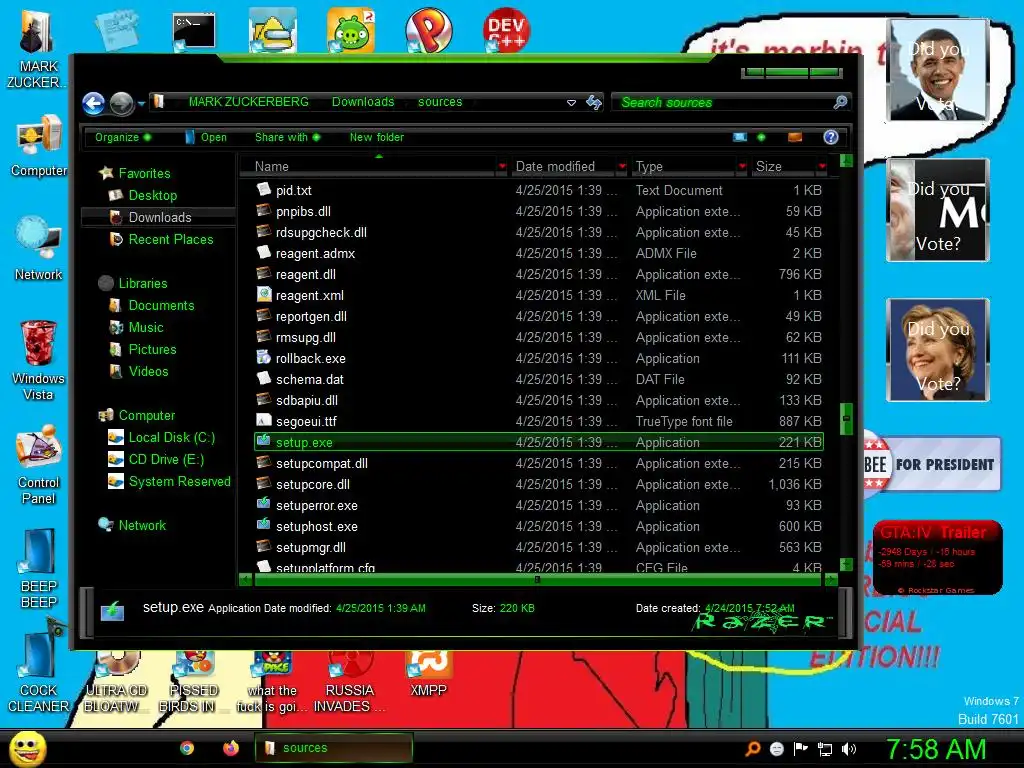Screen dimensions: 1024x768
Task: Sort by the Date modified column
Action: (564, 167)
